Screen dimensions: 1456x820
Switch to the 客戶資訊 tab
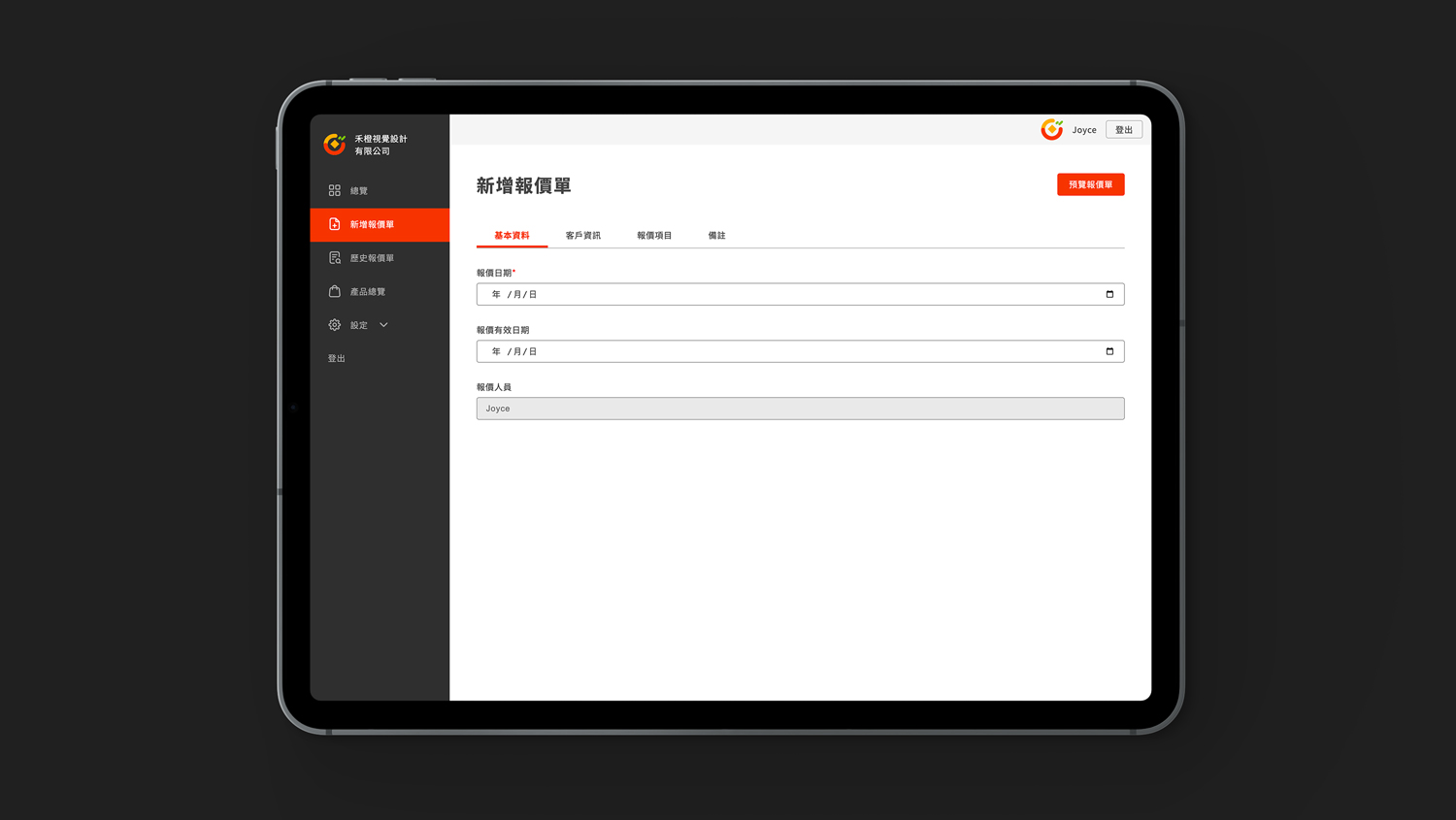point(582,236)
